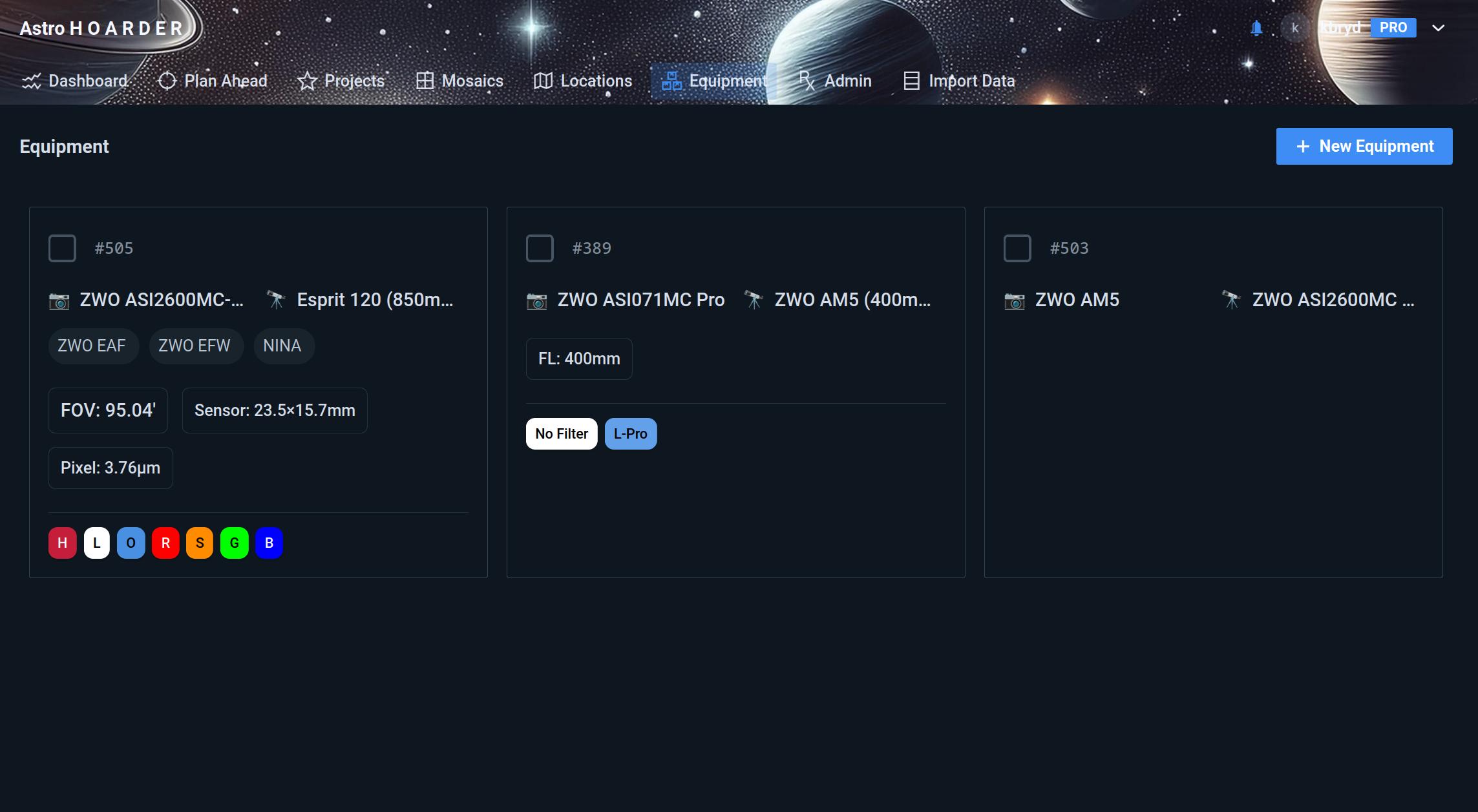Click the Projects star icon
The width and height of the screenshot is (1478, 812).
307,81
